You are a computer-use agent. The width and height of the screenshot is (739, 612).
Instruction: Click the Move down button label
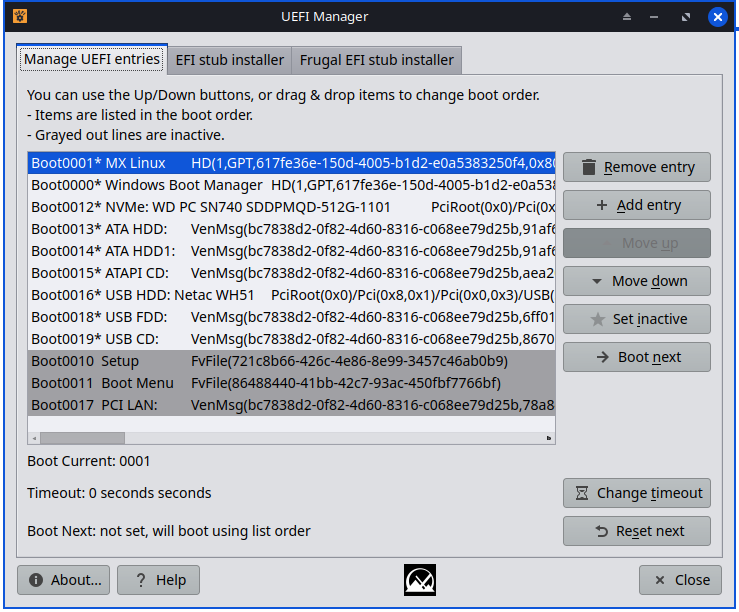click(x=649, y=281)
